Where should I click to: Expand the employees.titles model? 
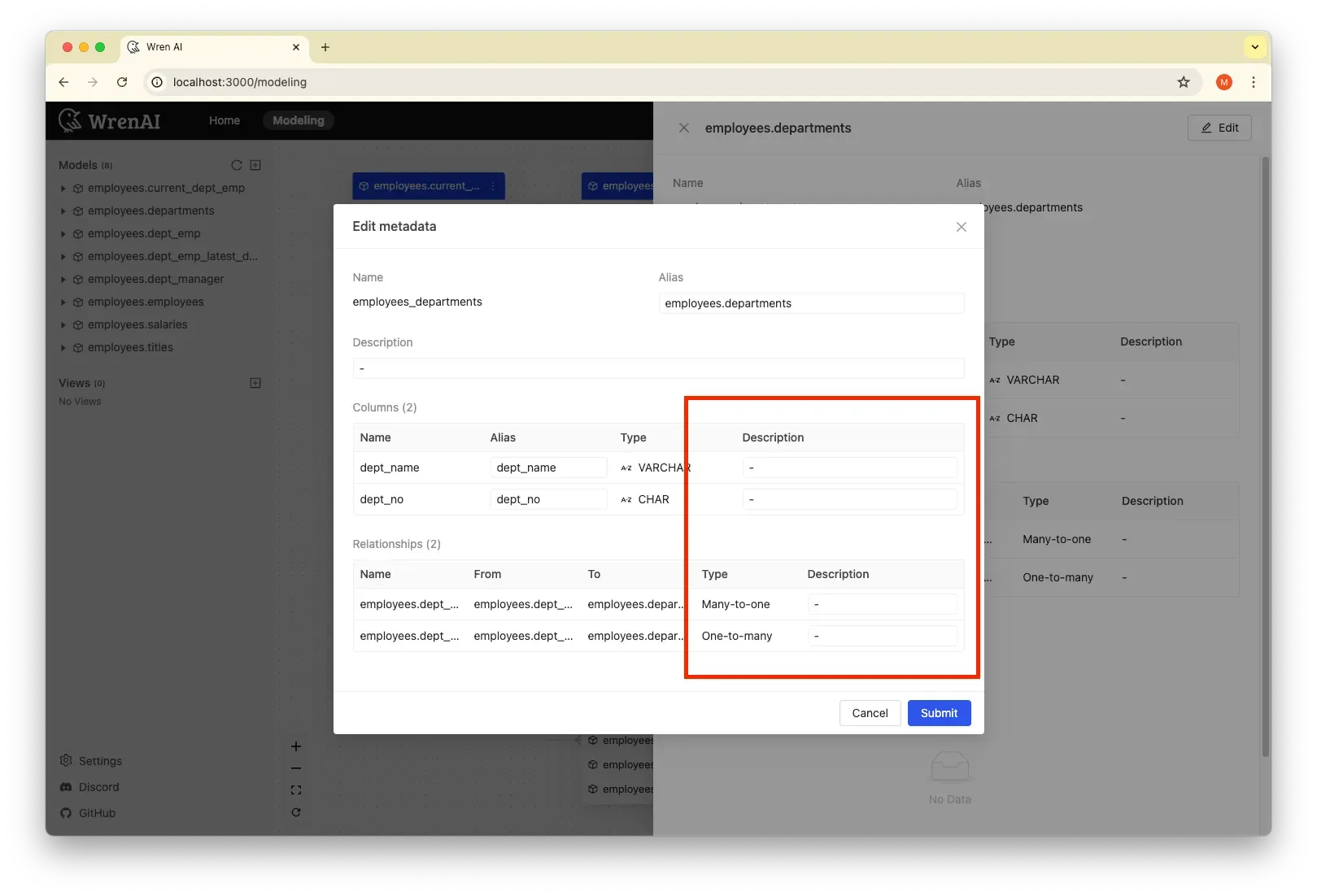pyautogui.click(x=63, y=348)
